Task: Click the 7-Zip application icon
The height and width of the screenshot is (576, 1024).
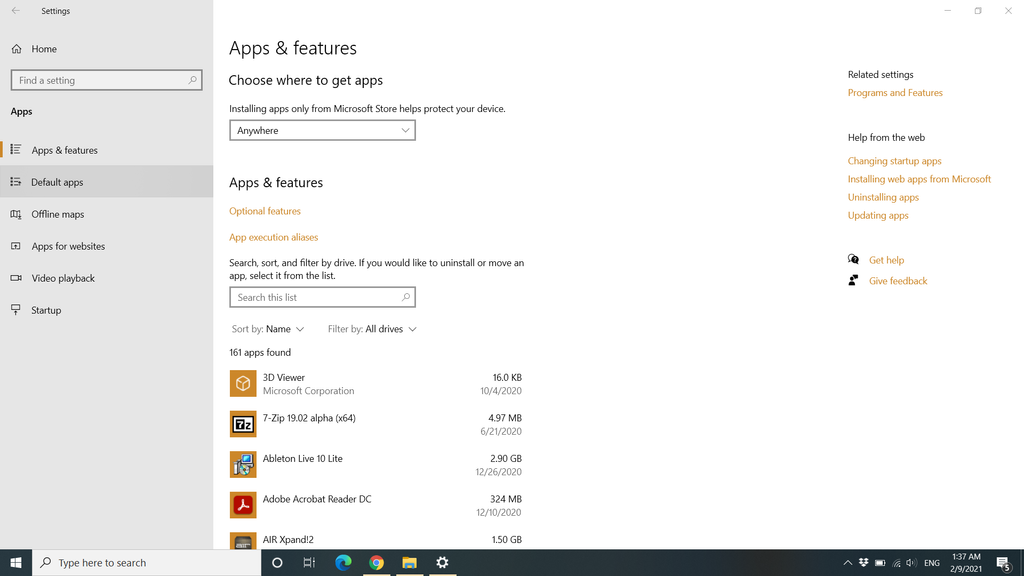Action: pyautogui.click(x=242, y=424)
